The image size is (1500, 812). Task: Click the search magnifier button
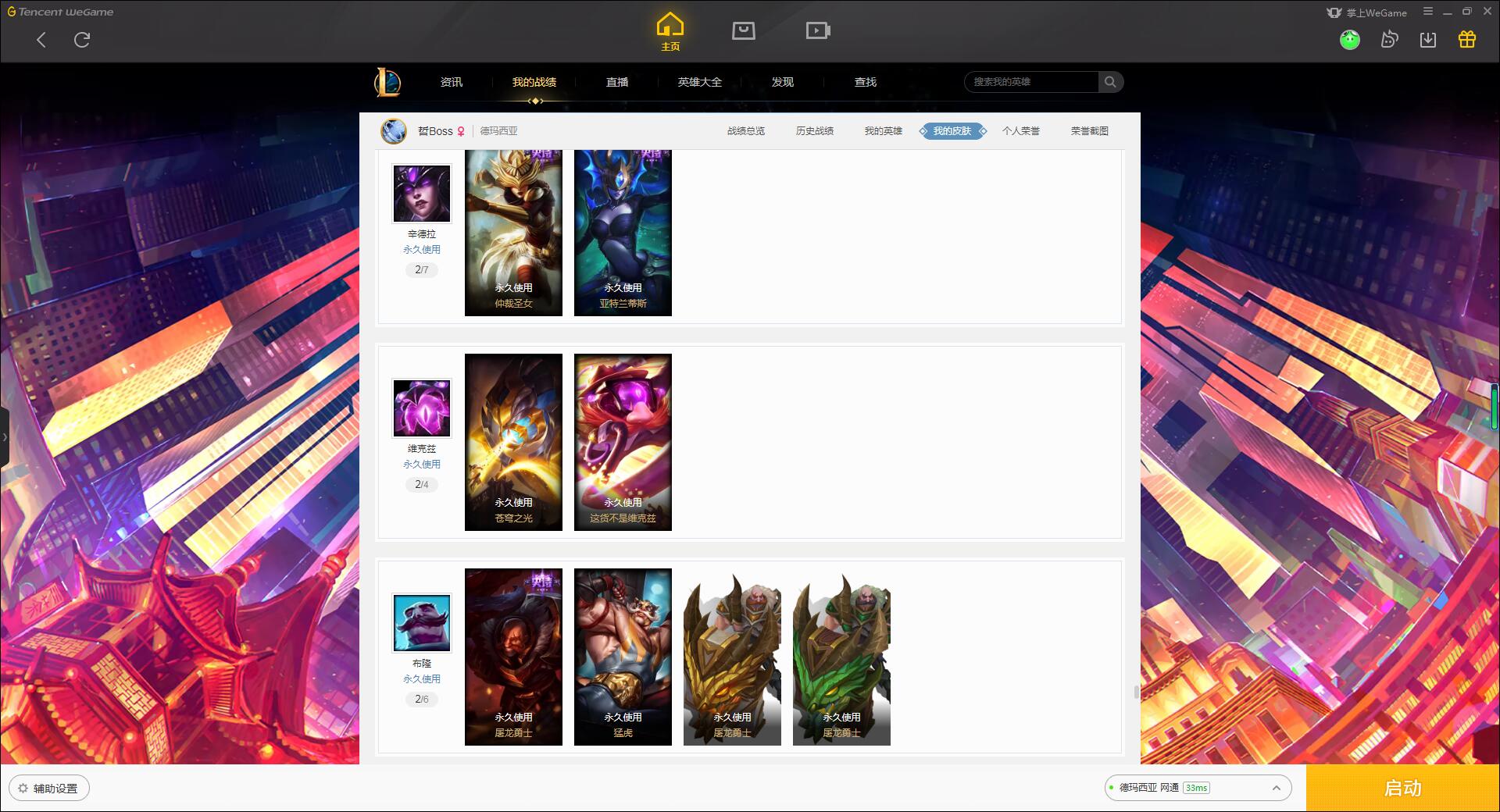point(1110,82)
